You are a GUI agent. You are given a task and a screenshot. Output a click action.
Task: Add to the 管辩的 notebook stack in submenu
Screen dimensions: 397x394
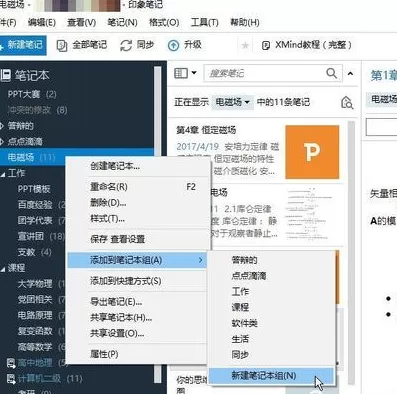(272, 260)
